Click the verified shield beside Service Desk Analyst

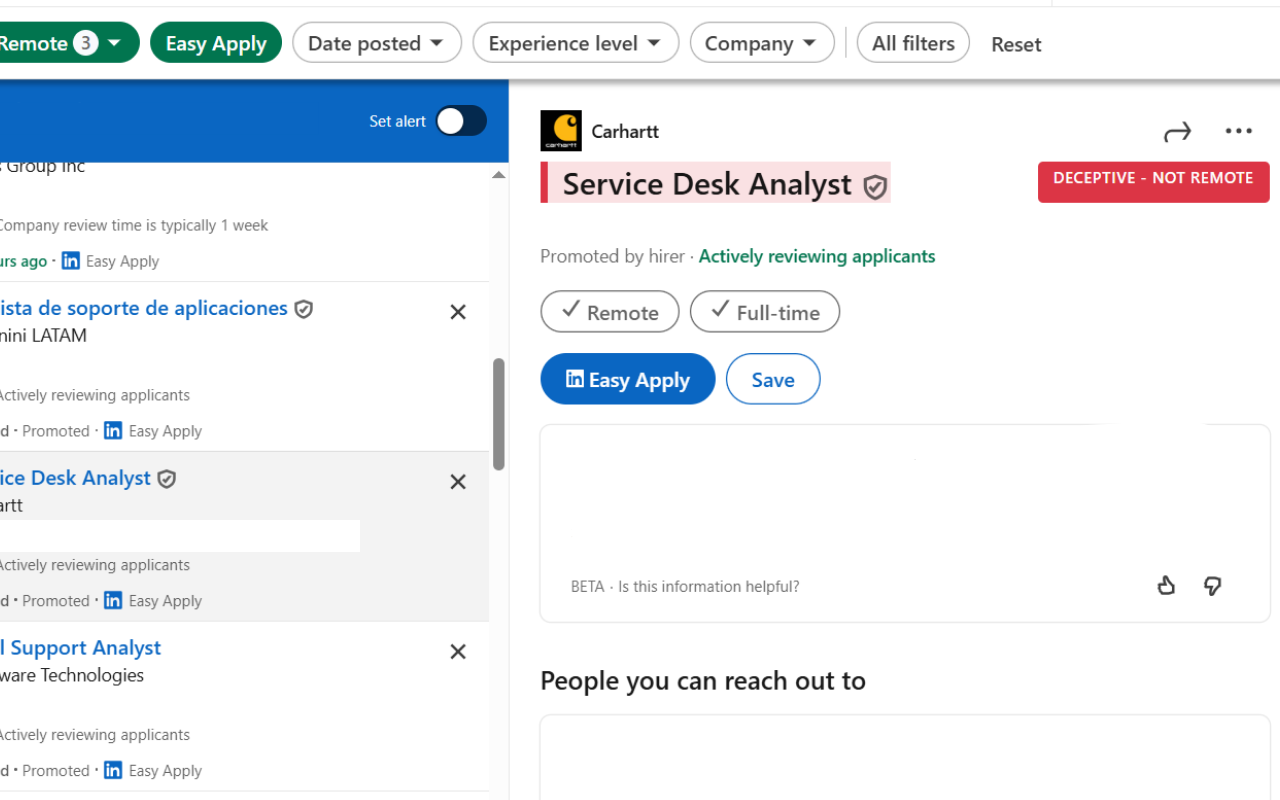875,187
